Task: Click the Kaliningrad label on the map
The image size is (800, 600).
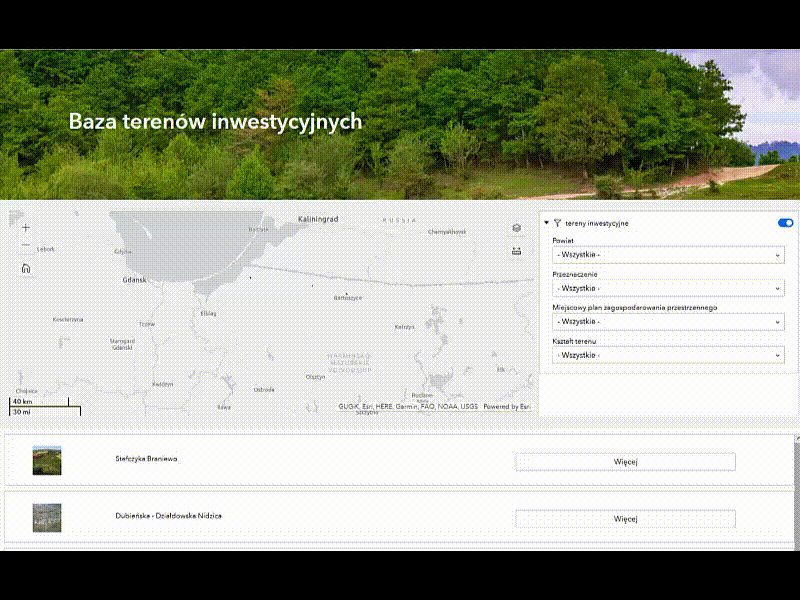Action: 318,219
